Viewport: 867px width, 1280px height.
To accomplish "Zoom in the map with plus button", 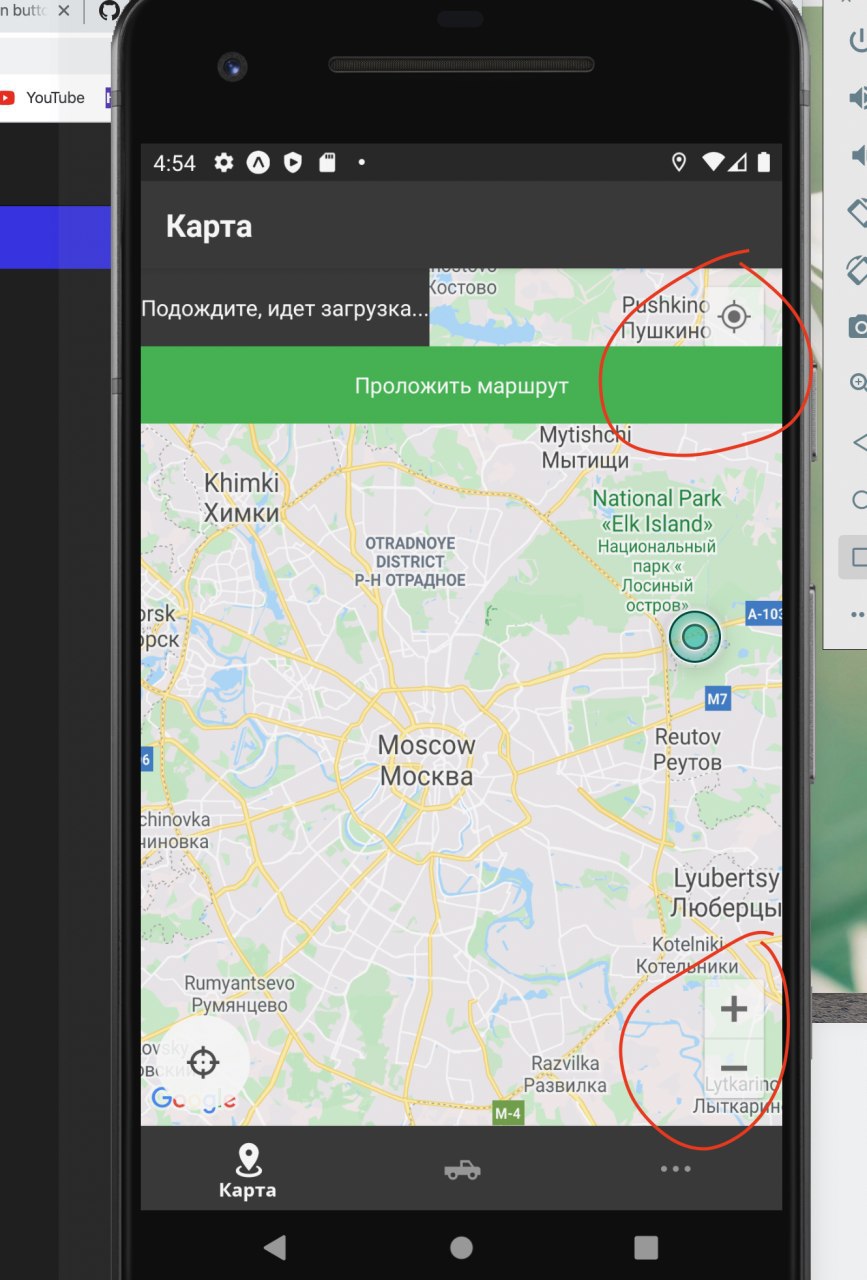I will tap(734, 1009).
